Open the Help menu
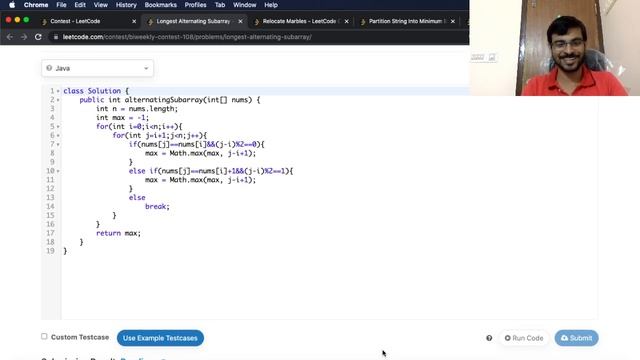640x360 pixels. tap(271, 5)
